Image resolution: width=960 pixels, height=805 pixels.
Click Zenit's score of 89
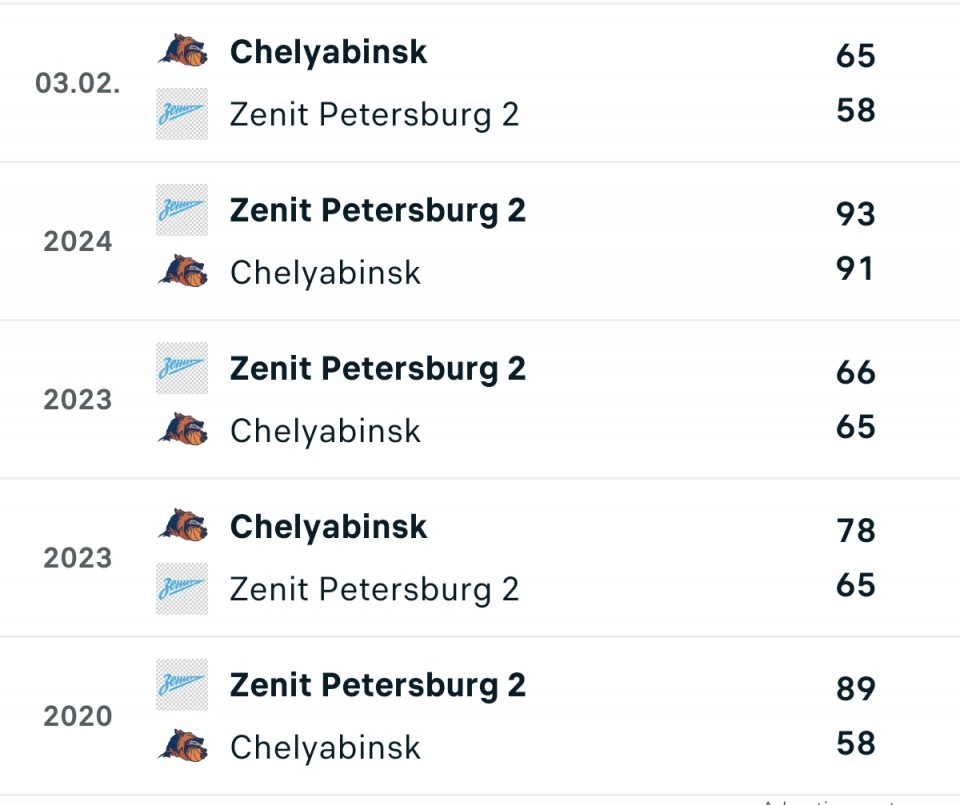(856, 689)
